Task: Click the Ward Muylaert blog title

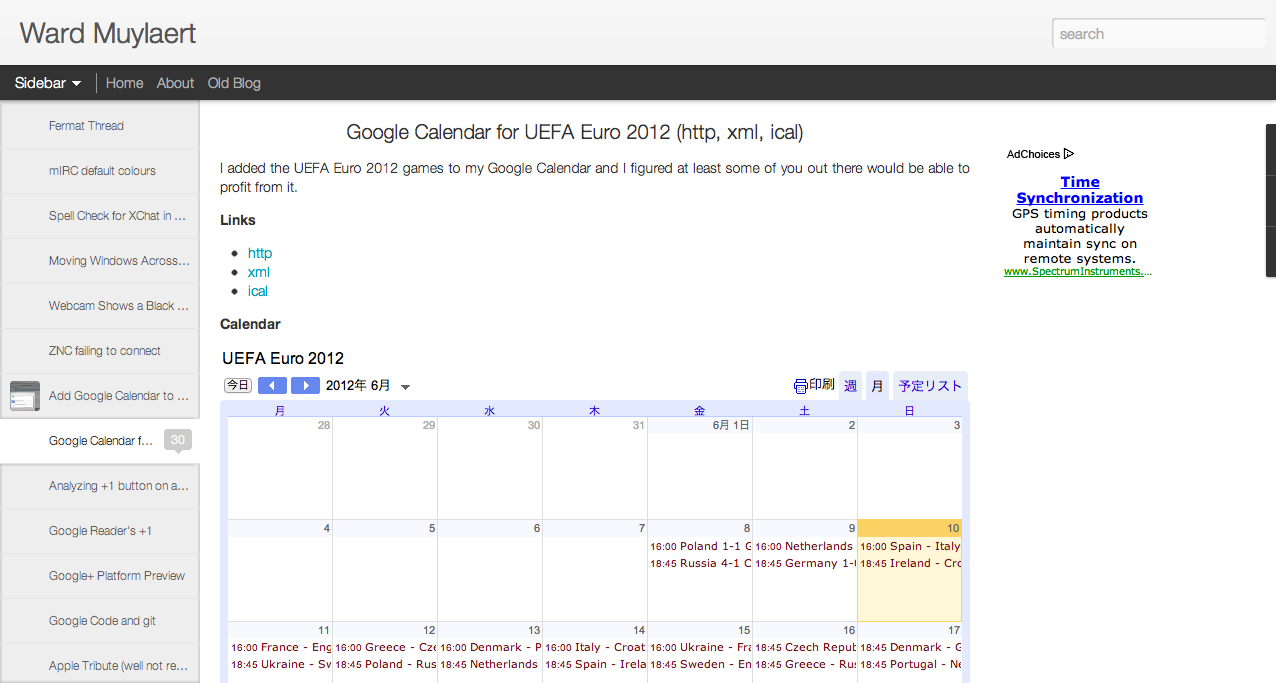Action: (x=108, y=33)
